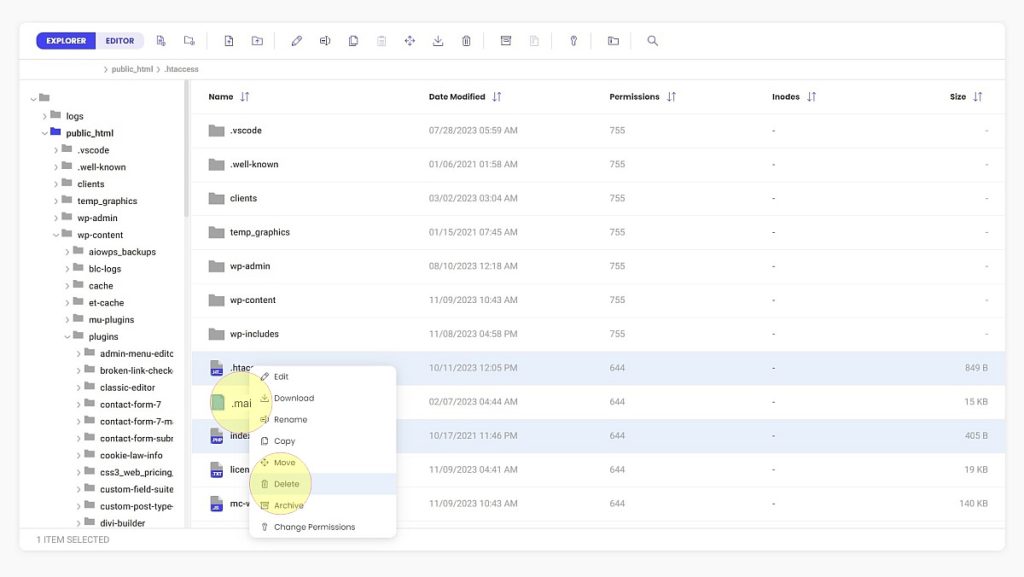
Task: Click the trash Delete toolbar icon
Action: 466,40
